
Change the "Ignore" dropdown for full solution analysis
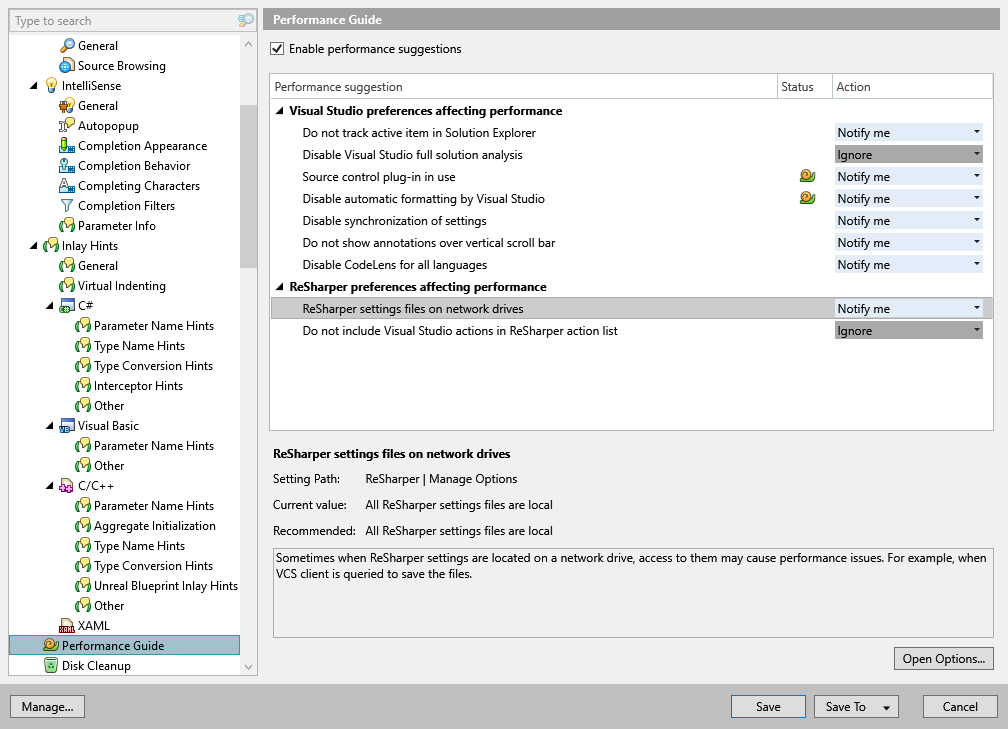976,154
